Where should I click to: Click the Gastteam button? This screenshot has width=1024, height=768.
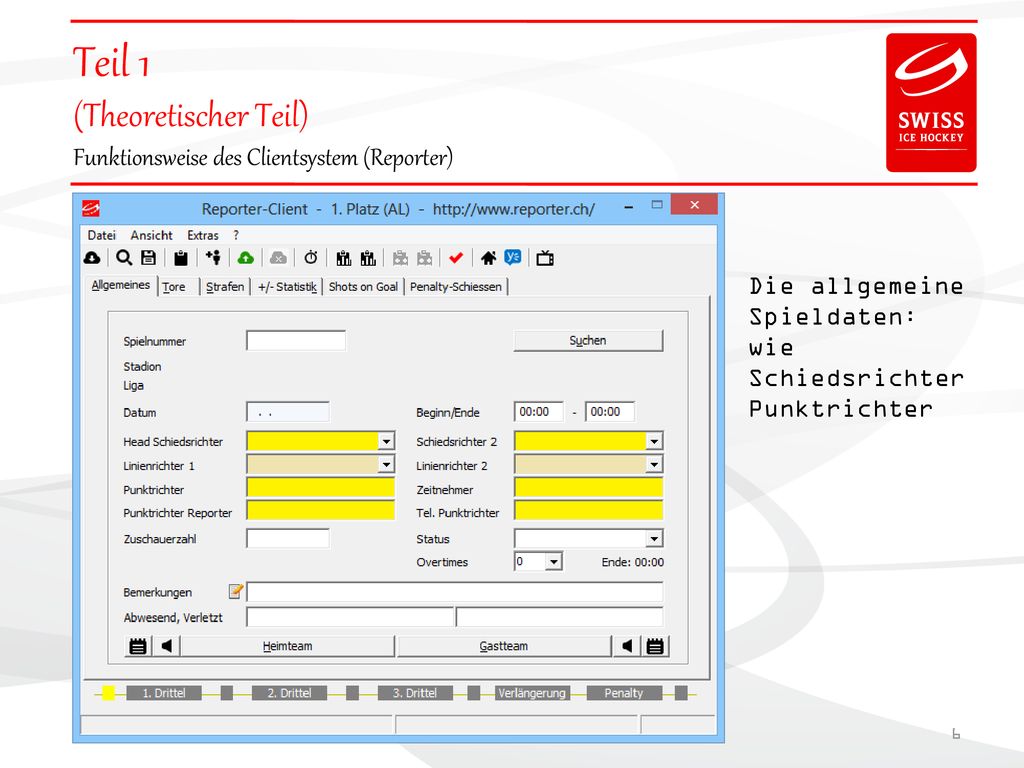tap(504, 647)
